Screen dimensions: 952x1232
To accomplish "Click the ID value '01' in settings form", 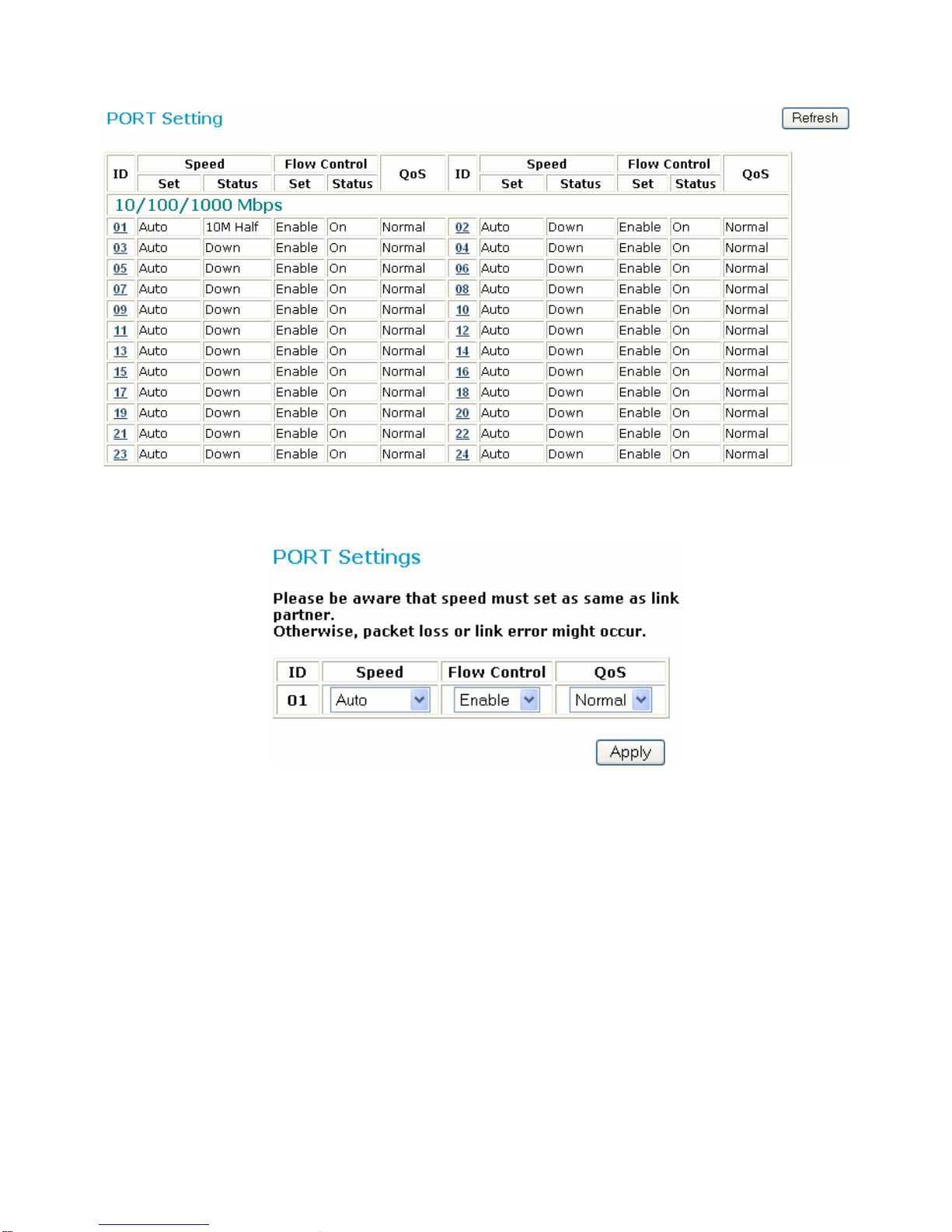I will pos(297,700).
